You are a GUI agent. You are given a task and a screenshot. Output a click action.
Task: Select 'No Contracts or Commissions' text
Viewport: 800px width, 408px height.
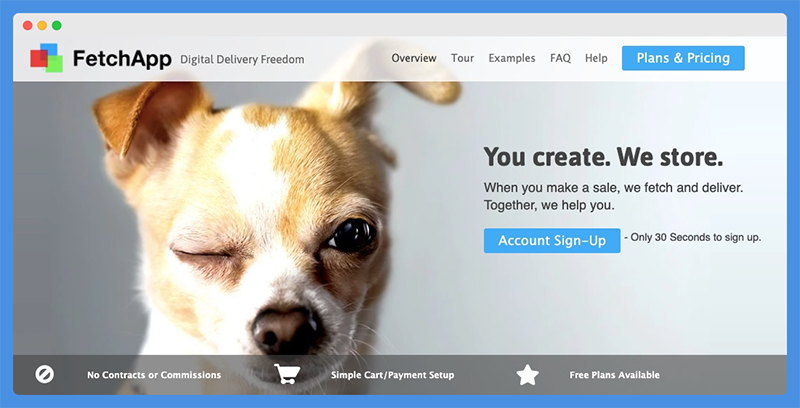point(154,375)
